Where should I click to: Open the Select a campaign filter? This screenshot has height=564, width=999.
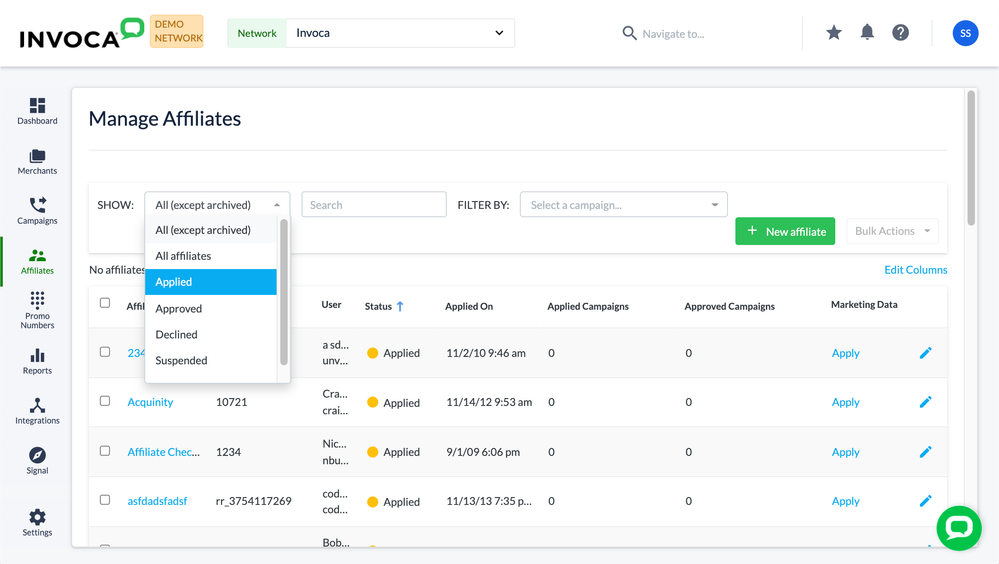click(623, 205)
